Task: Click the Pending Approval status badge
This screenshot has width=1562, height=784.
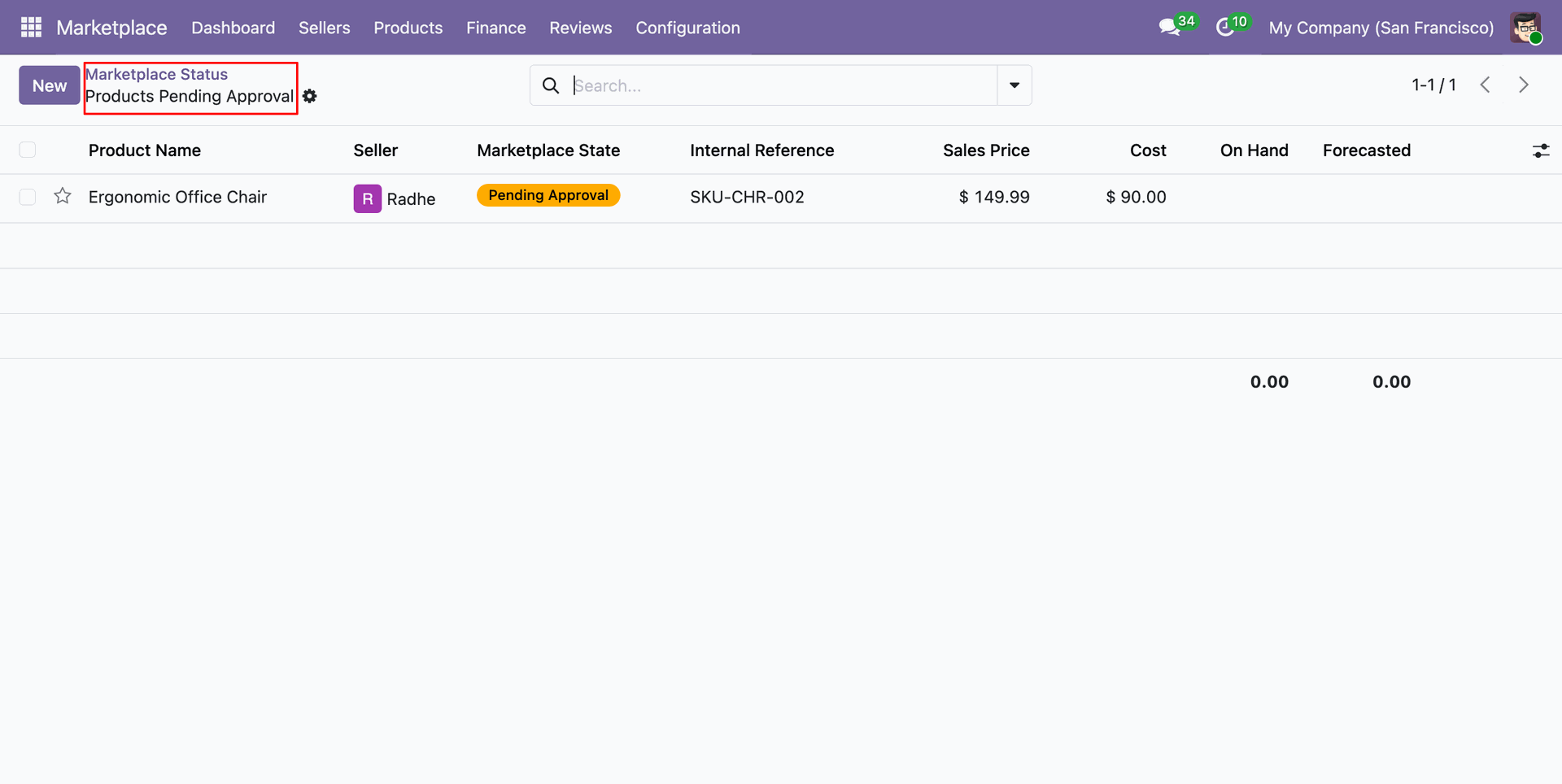Action: click(548, 195)
